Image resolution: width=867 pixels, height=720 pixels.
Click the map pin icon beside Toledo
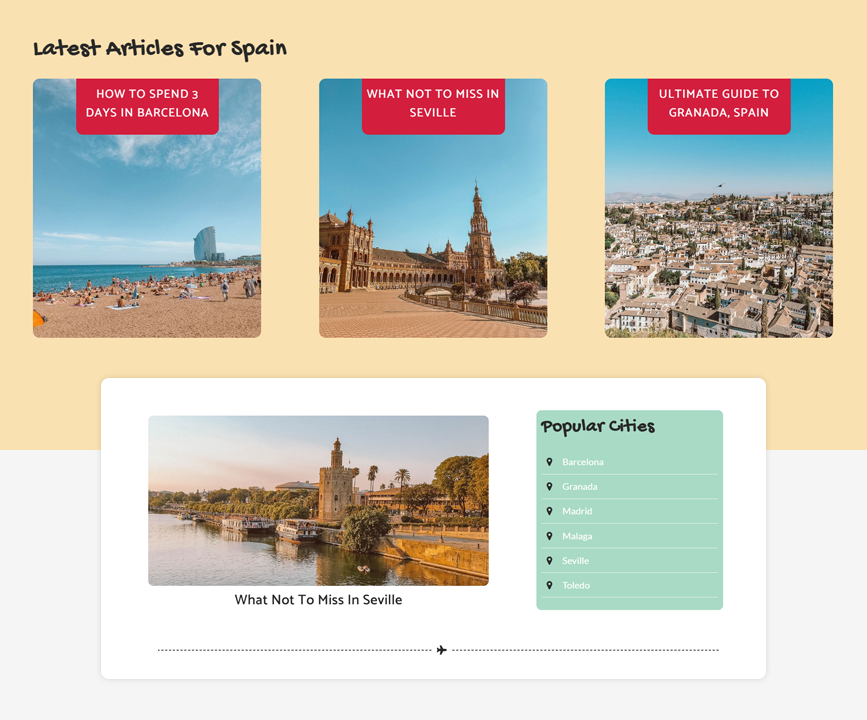tap(549, 585)
